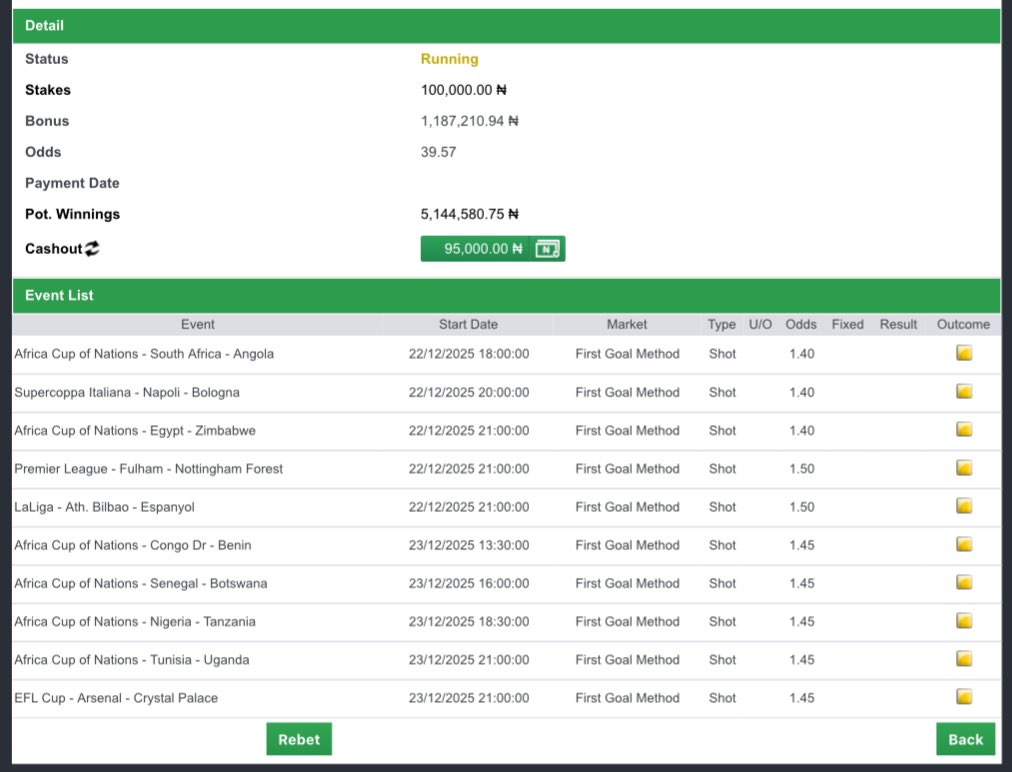This screenshot has width=1012, height=772.
Task: Click the Pot. Winnings label
Action: 72,214
